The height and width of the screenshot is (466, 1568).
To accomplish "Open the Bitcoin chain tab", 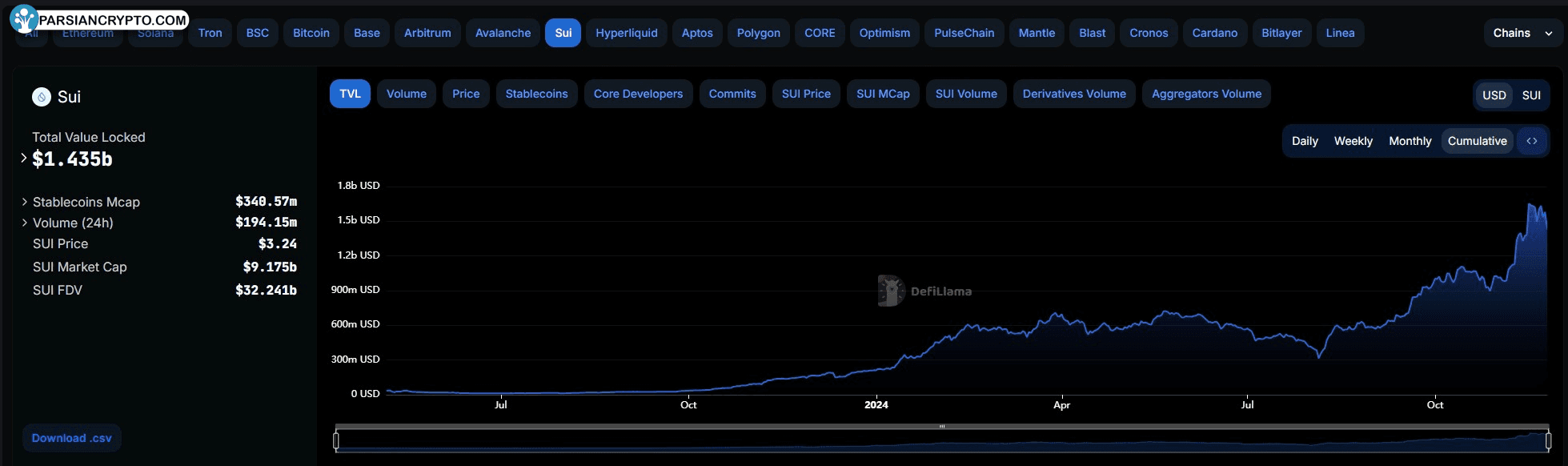I will (x=311, y=33).
